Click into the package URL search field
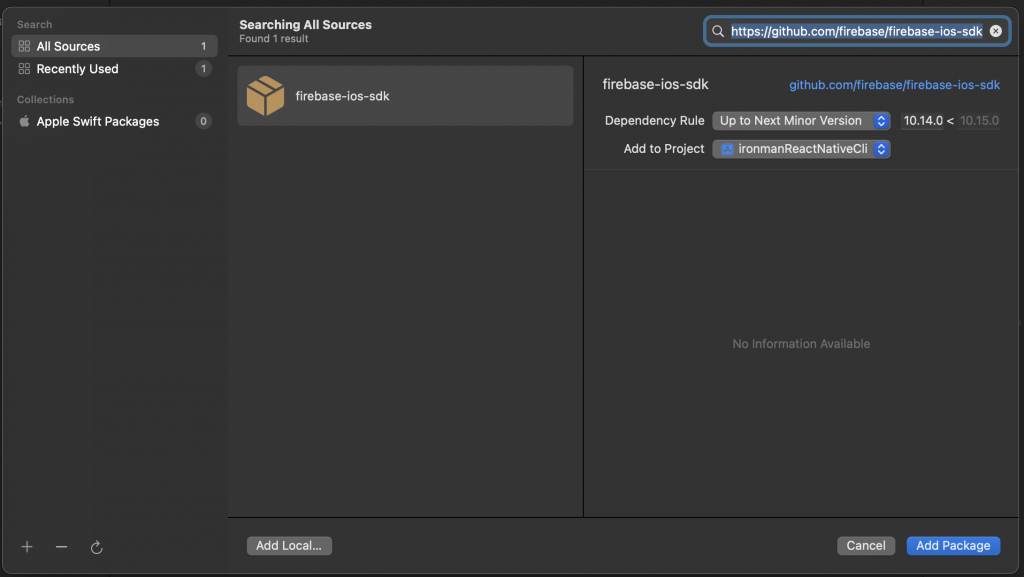Screen dimensions: 1024x577 pyautogui.click(x=856, y=31)
